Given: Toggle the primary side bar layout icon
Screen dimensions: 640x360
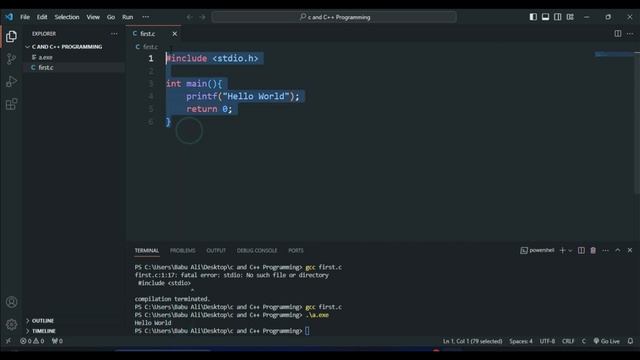Looking at the screenshot, I should (533, 17).
